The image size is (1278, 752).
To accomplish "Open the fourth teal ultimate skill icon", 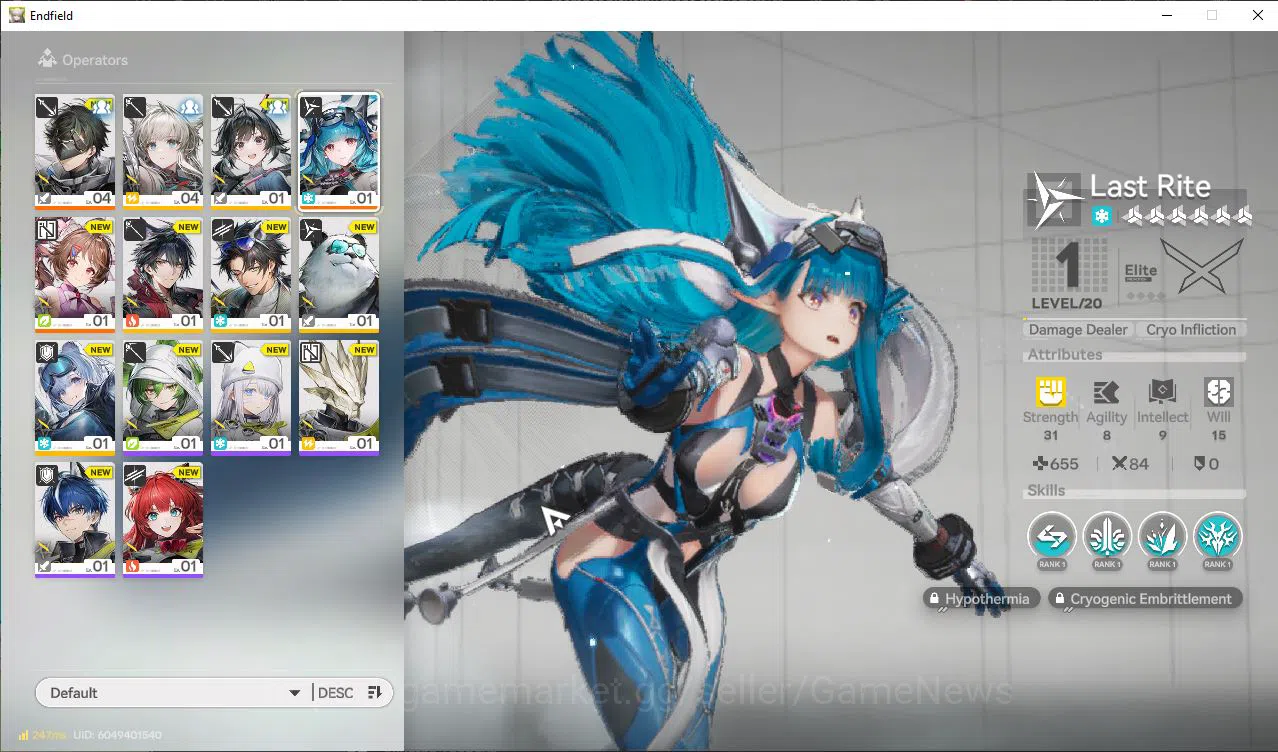I will [1218, 536].
